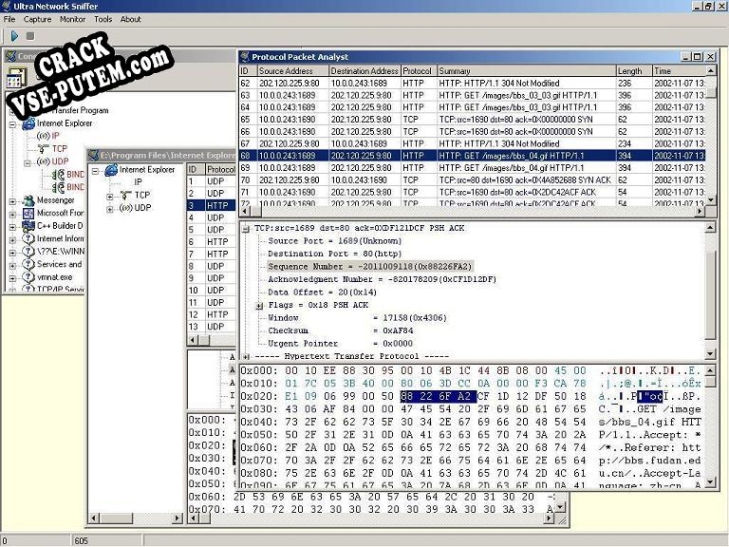Open the Capture menu

(x=37, y=19)
